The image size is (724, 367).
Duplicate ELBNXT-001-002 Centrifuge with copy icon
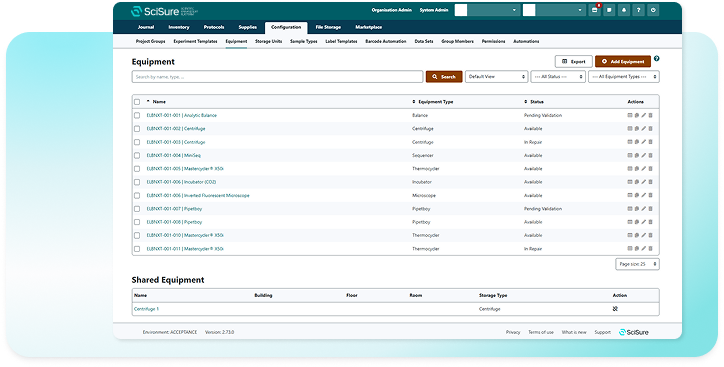(637, 129)
